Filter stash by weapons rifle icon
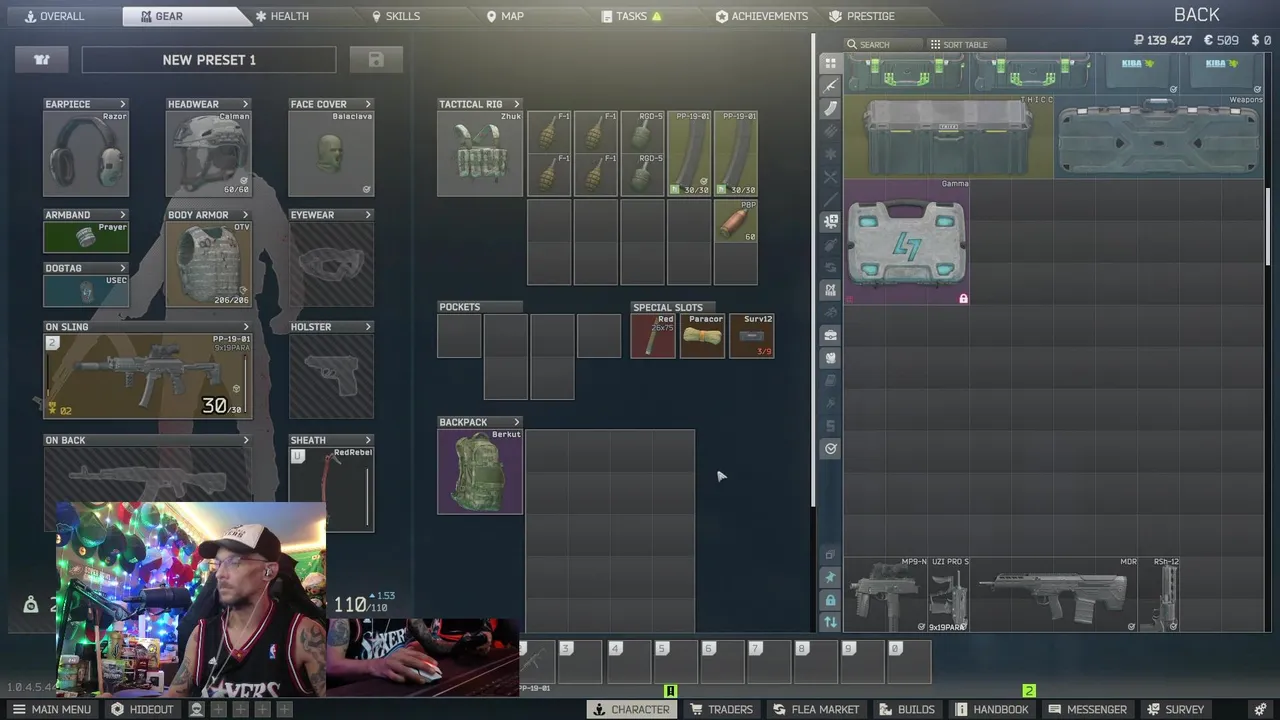The image size is (1280, 720). click(830, 86)
